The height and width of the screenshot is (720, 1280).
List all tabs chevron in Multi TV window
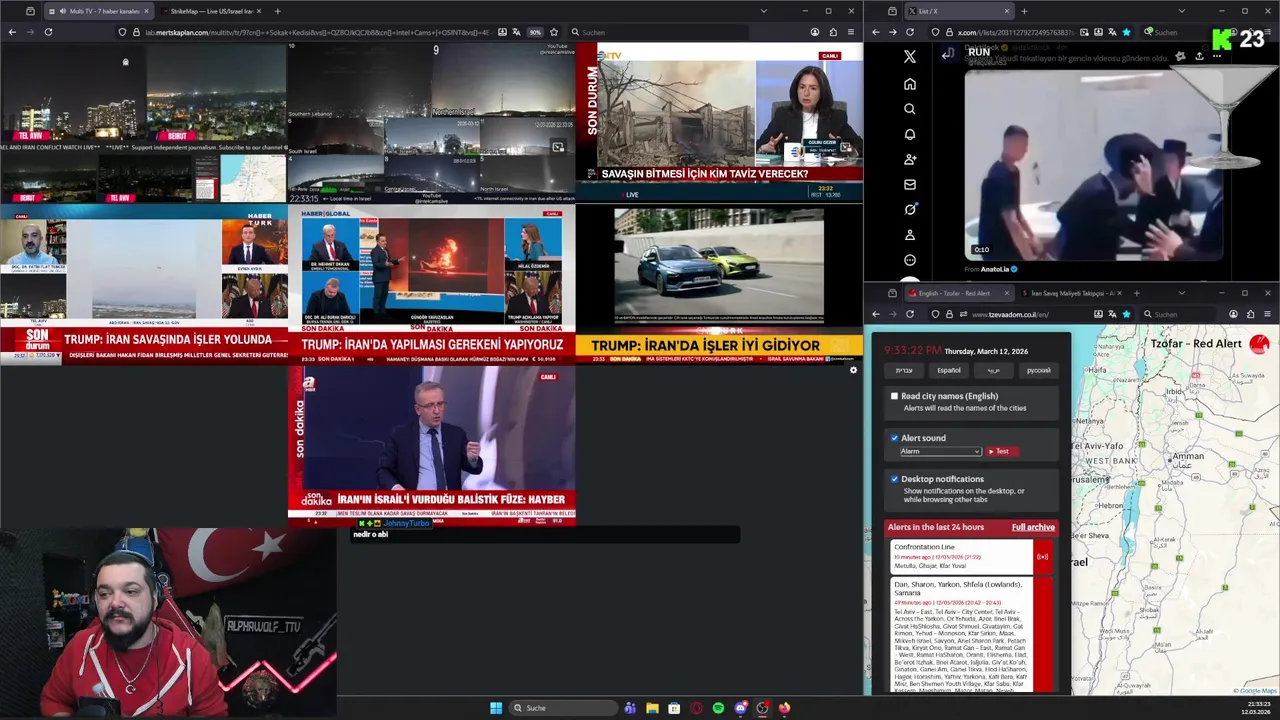point(764,11)
